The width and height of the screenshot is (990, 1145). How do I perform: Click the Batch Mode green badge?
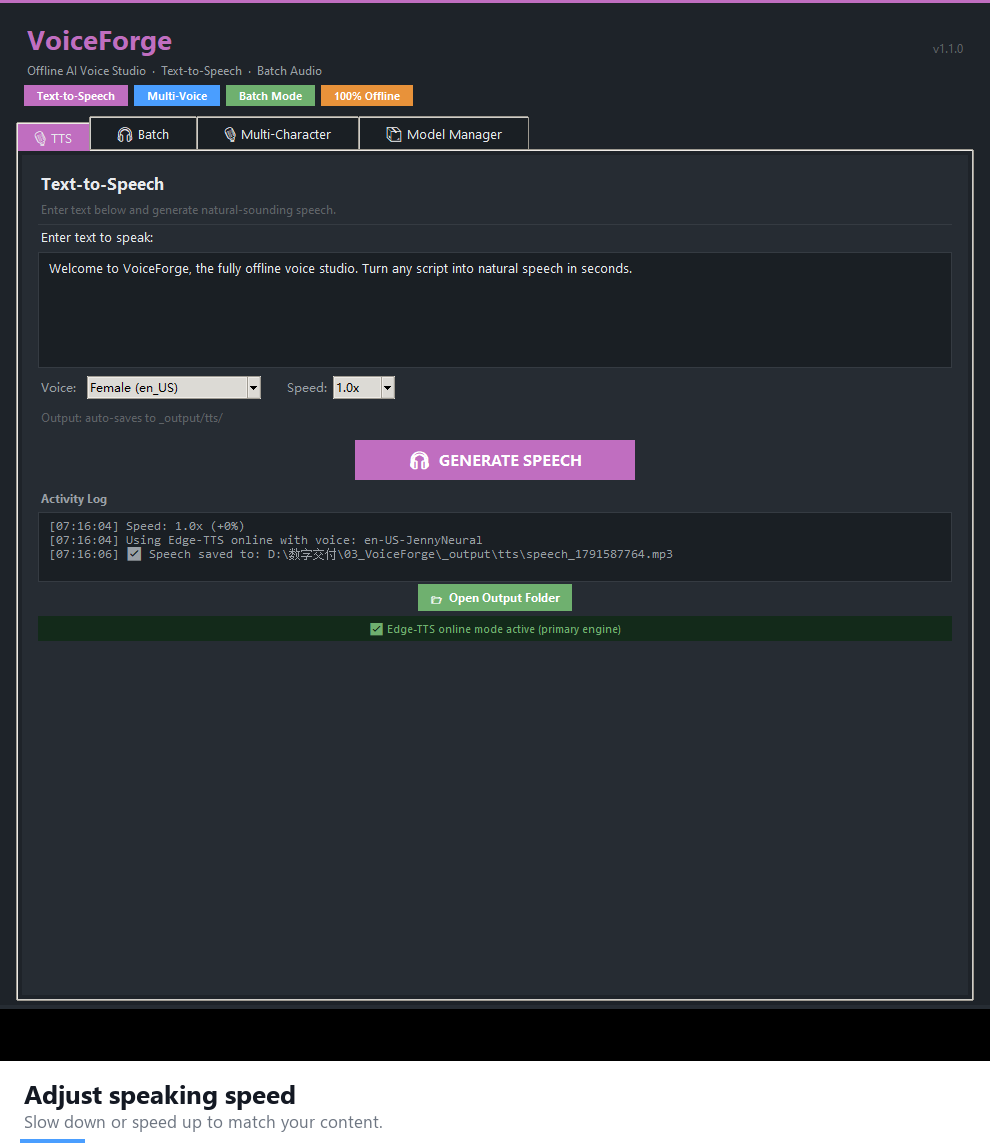pos(270,96)
